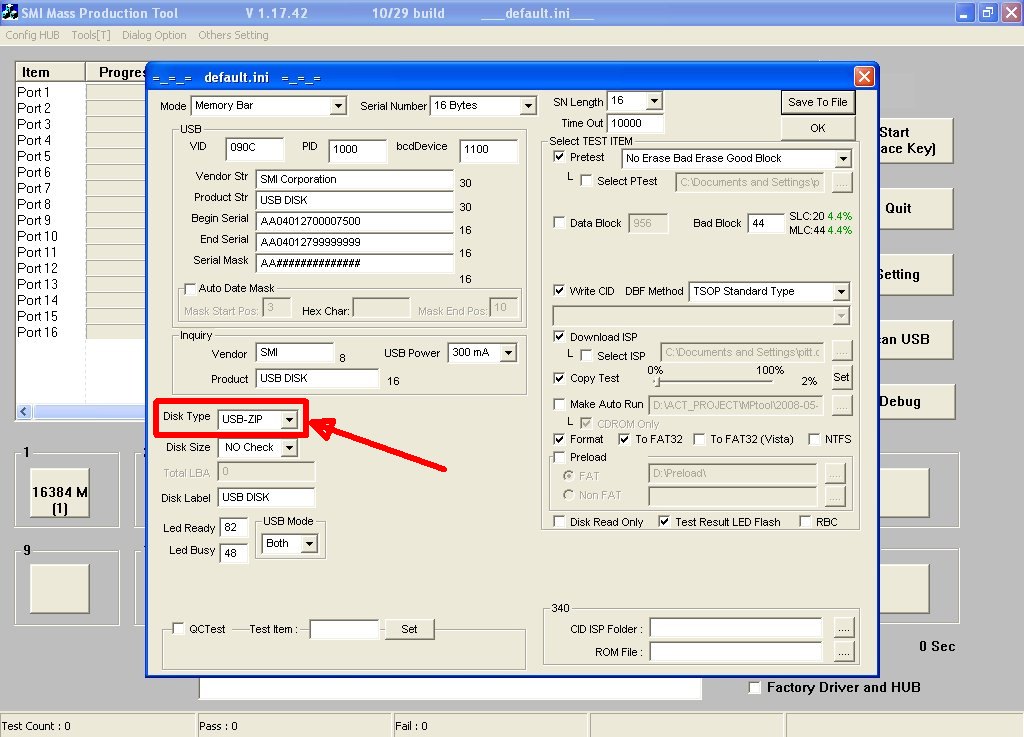The image size is (1024, 737).
Task: Adjust the Copy Test percentage slider
Action: [x=658, y=382]
